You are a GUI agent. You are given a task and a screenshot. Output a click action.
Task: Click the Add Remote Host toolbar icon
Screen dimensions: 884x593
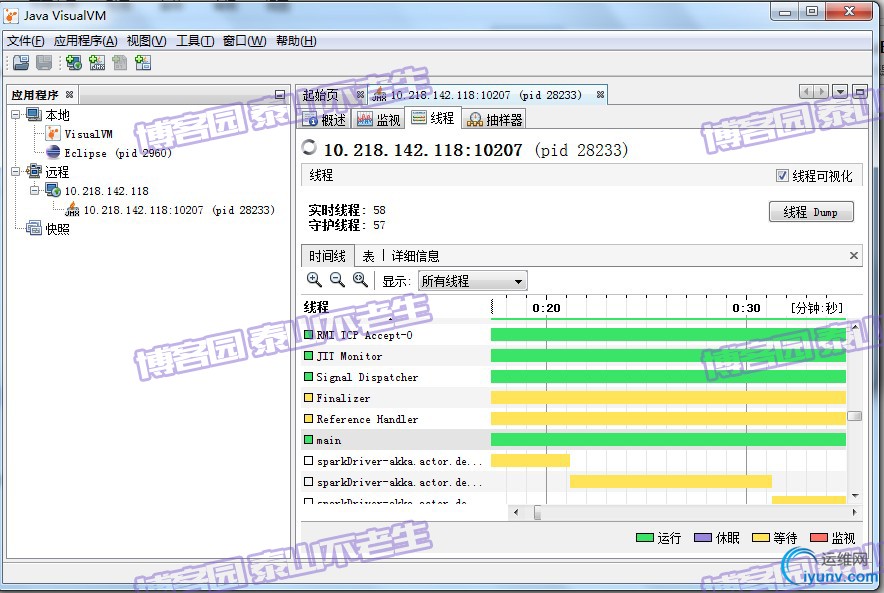[x=73, y=63]
